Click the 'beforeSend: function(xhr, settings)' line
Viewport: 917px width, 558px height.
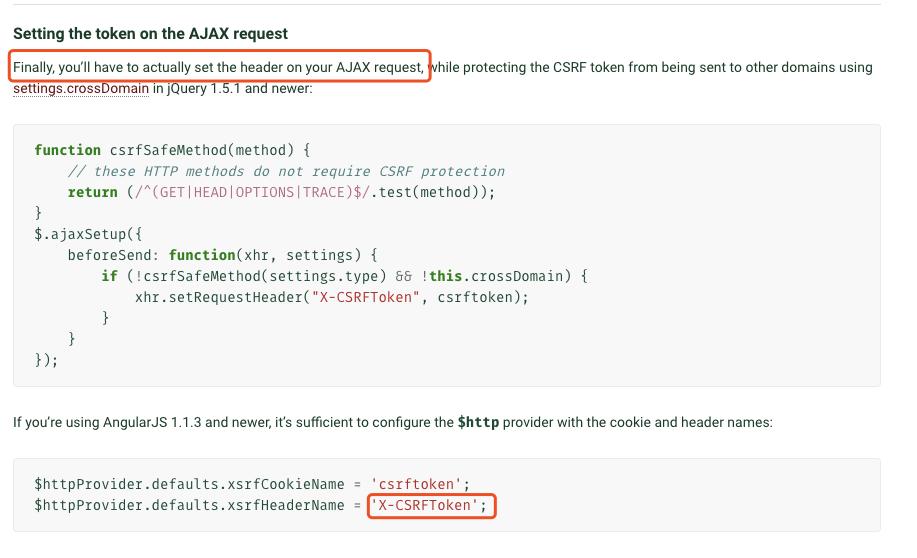(223, 256)
